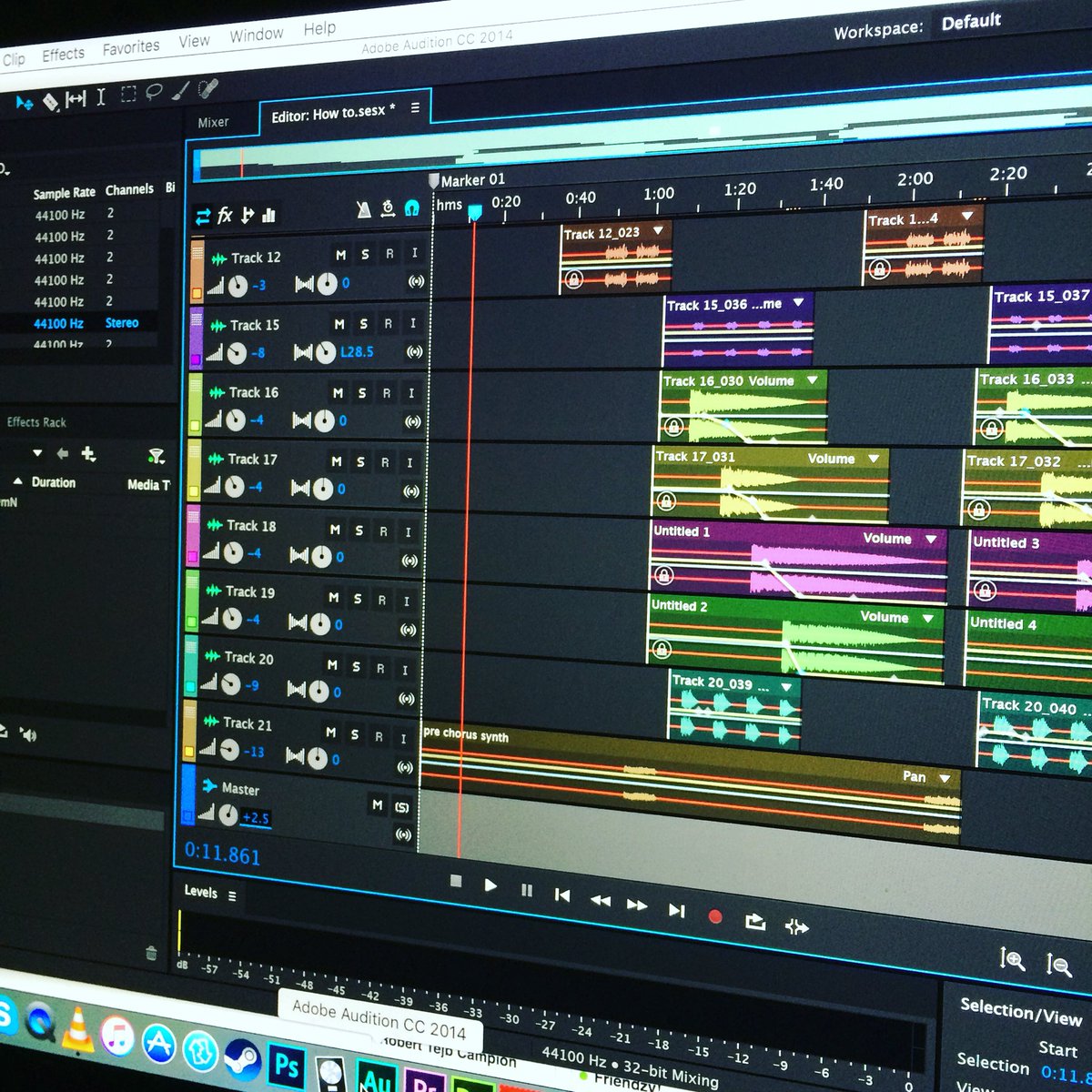1092x1092 pixels.
Task: Select the Spot Healing Brush tool
Action: (x=208, y=88)
